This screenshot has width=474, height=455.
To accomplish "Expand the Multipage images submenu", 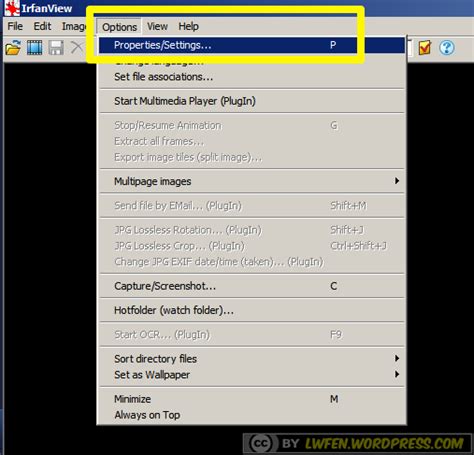I will pyautogui.click(x=252, y=181).
